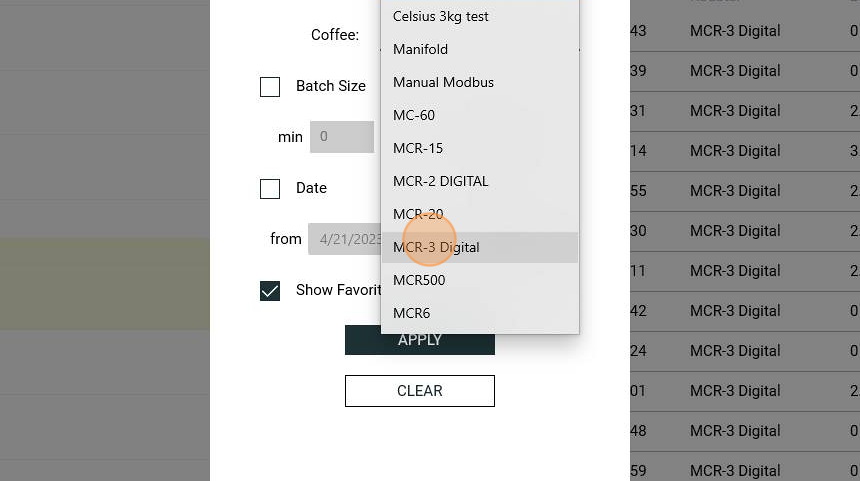Select MCR-2 DIGITAL entry
The image size is (860, 481).
coord(480,181)
